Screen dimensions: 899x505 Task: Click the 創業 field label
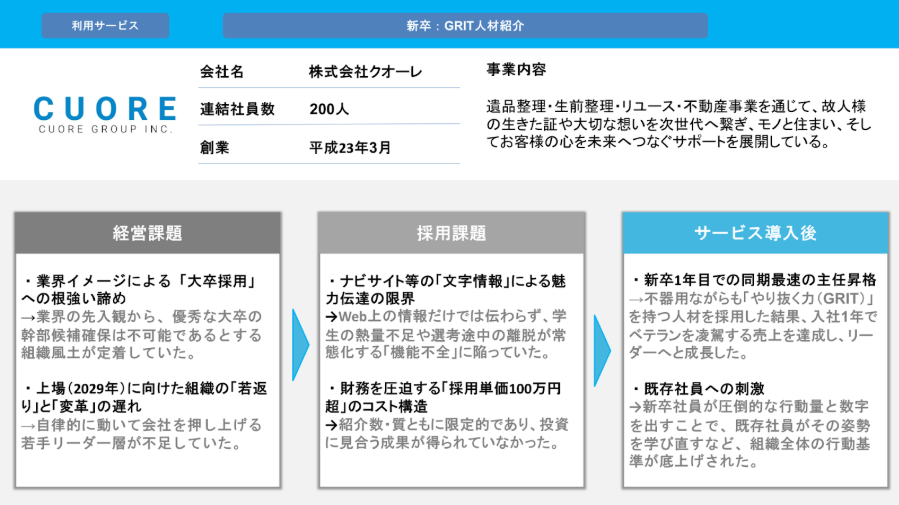(x=215, y=147)
